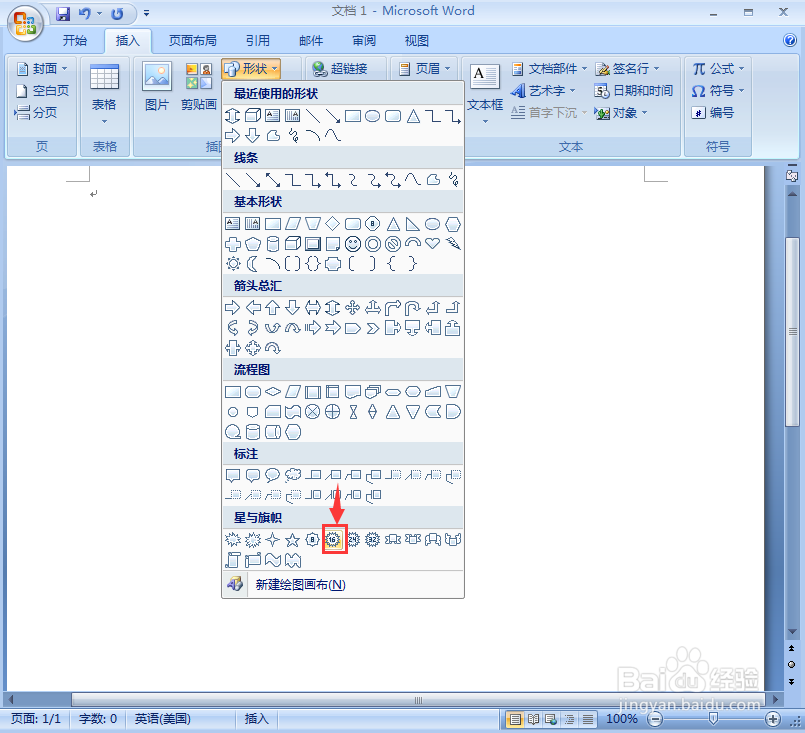The image size is (805, 733).
Task: Click the Hyperlink (超链接) button
Action: (x=340, y=68)
